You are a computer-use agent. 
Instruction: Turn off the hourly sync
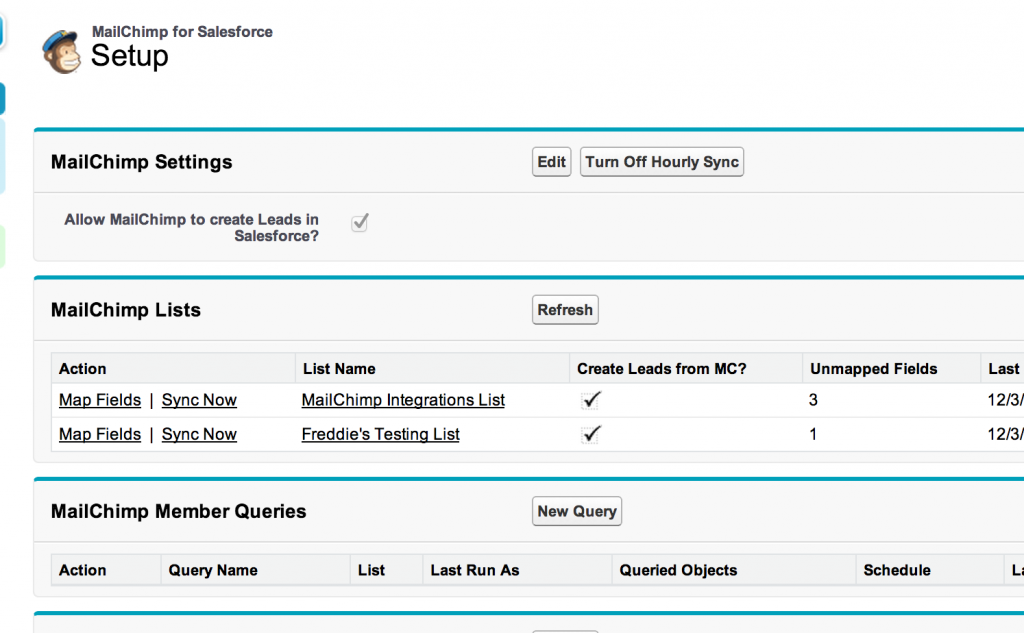click(x=662, y=162)
